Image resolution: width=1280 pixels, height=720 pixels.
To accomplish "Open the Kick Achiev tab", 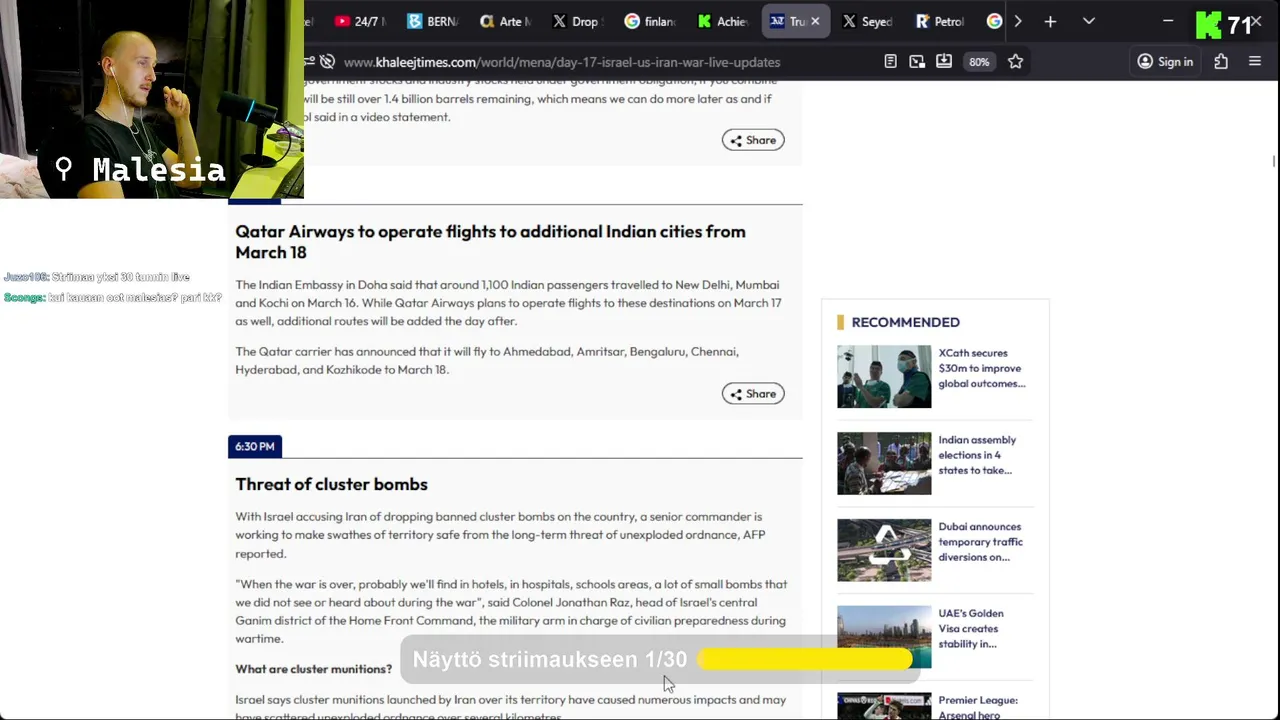I will [x=723, y=21].
